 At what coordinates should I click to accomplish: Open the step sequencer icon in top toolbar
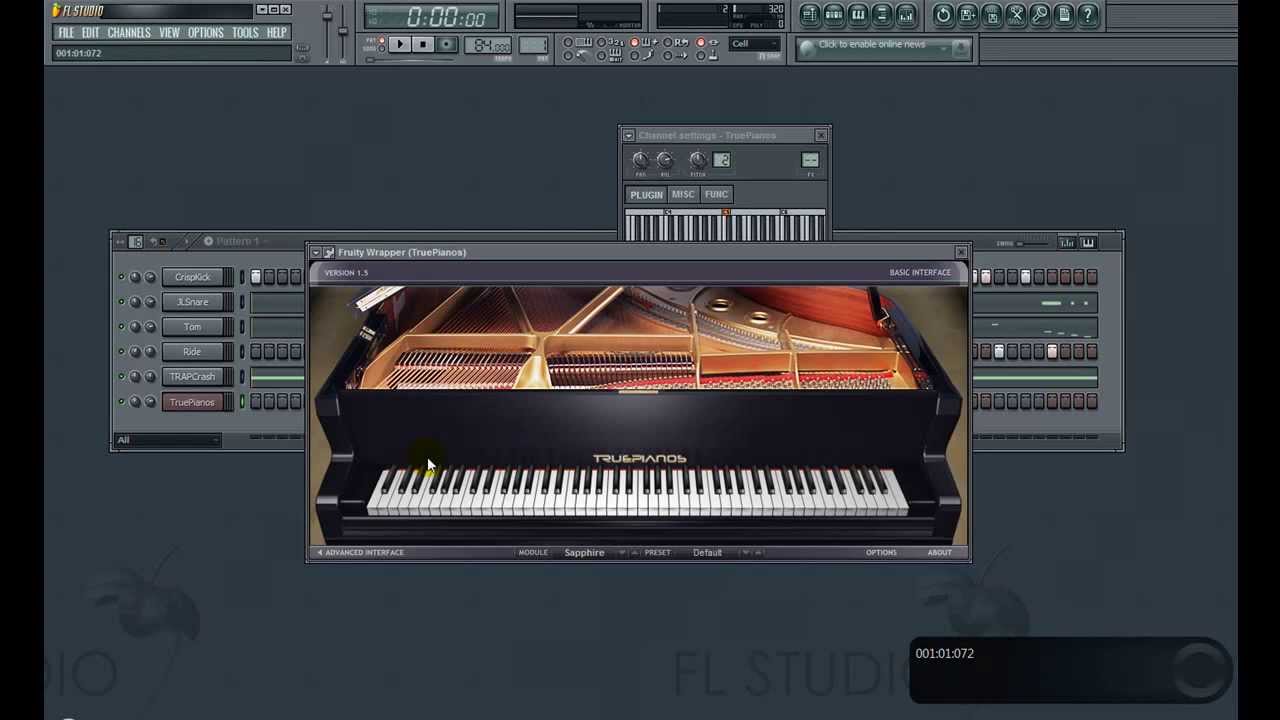[x=834, y=15]
